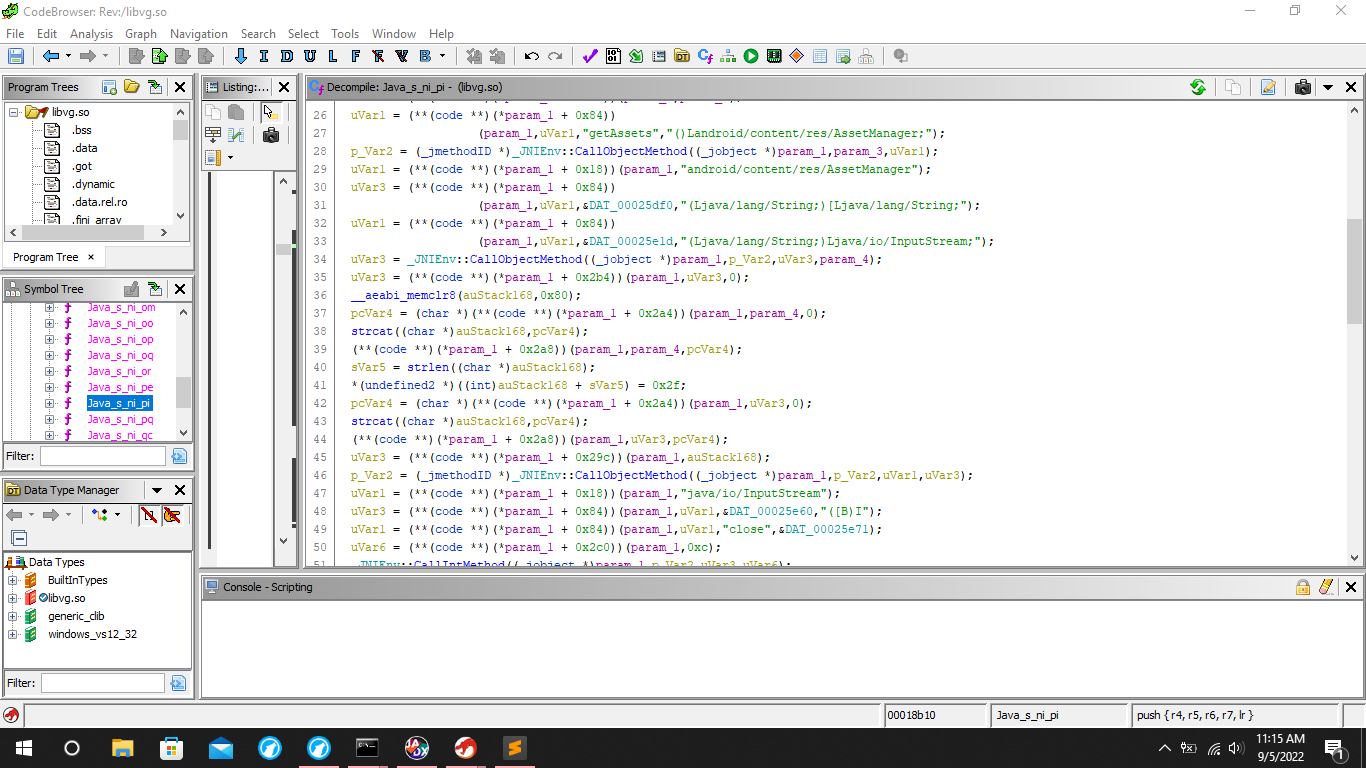This screenshot has width=1366, height=768.
Task: Open the File menu
Action: 15,33
